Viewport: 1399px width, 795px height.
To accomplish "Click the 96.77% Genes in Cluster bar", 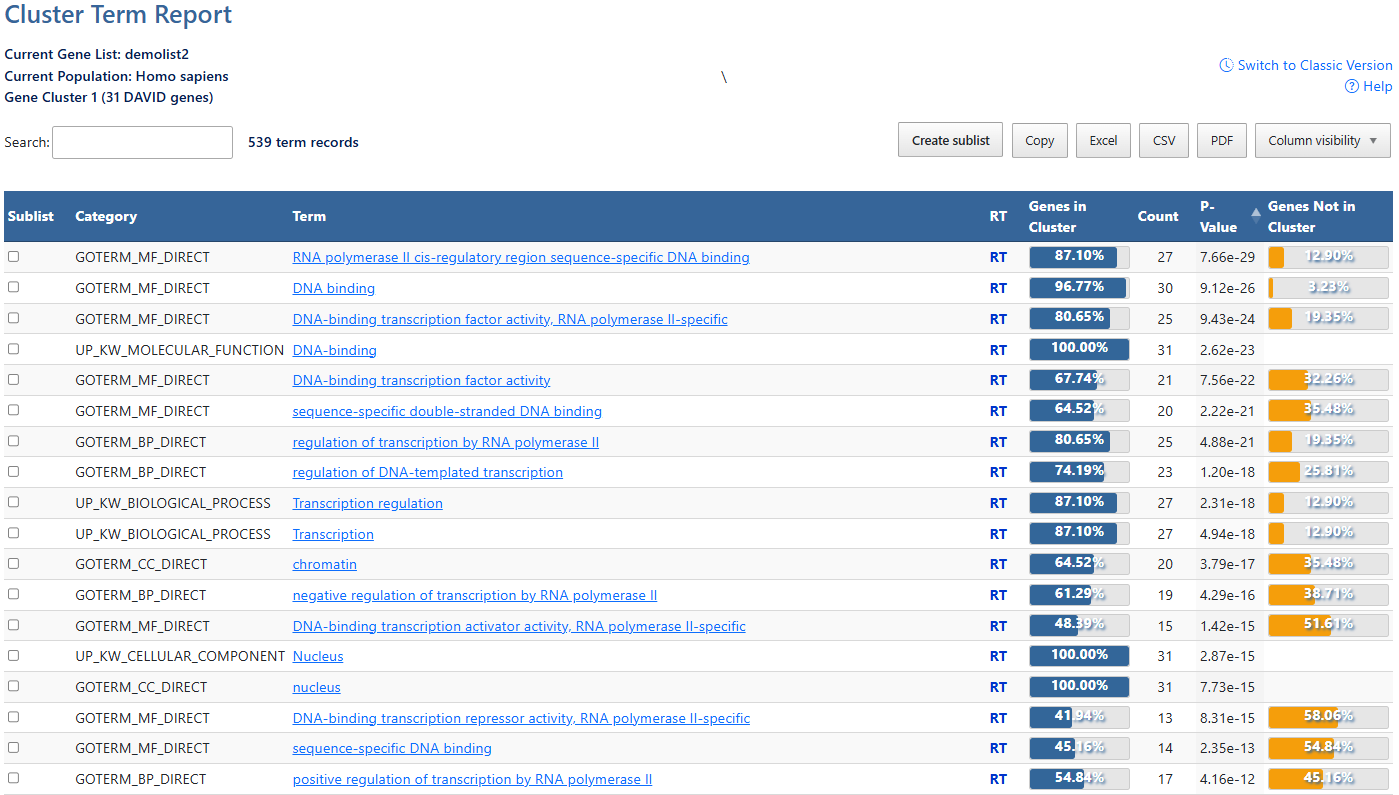I will (x=1079, y=287).
